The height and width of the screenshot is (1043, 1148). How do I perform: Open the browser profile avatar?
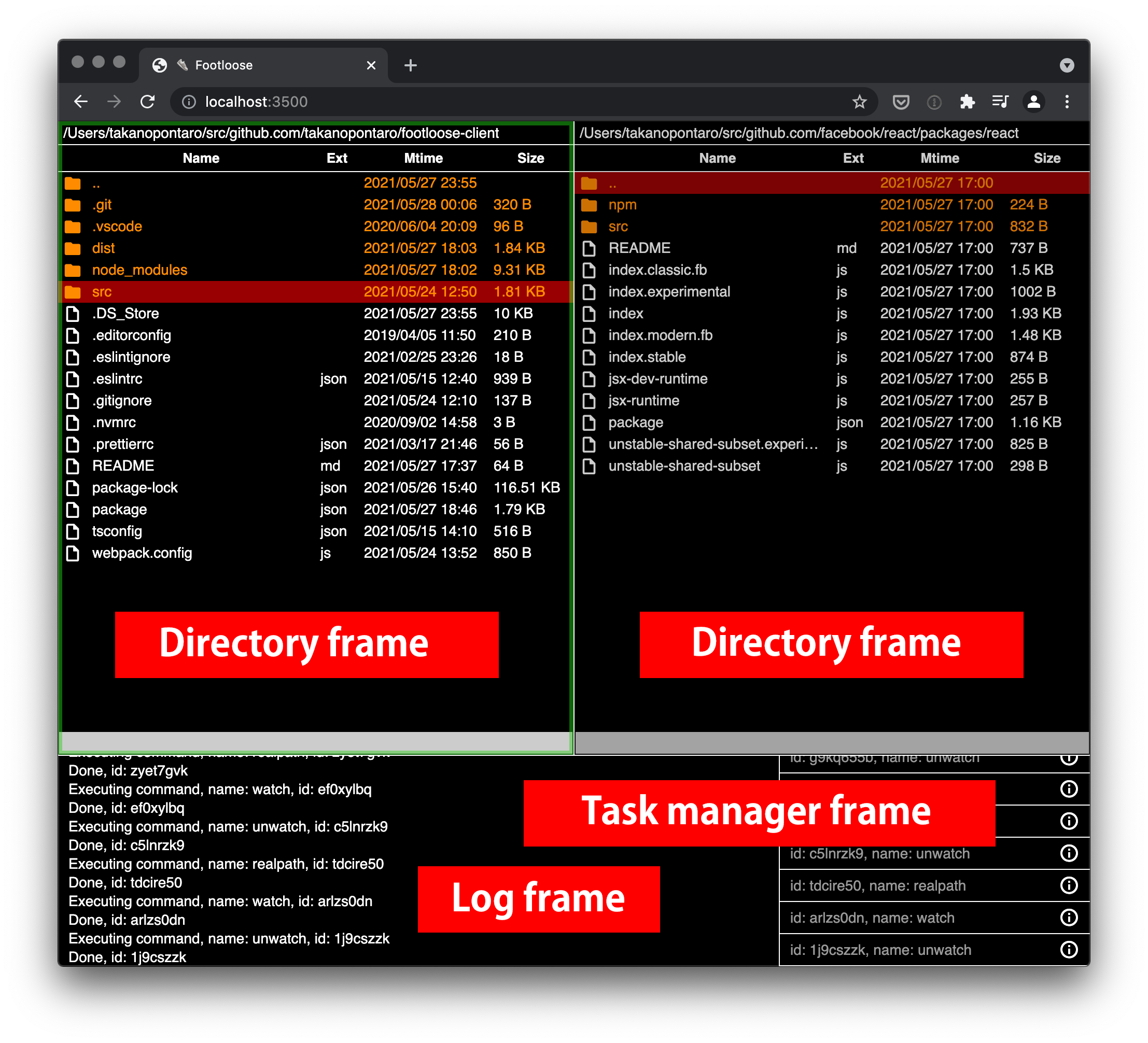point(1033,102)
